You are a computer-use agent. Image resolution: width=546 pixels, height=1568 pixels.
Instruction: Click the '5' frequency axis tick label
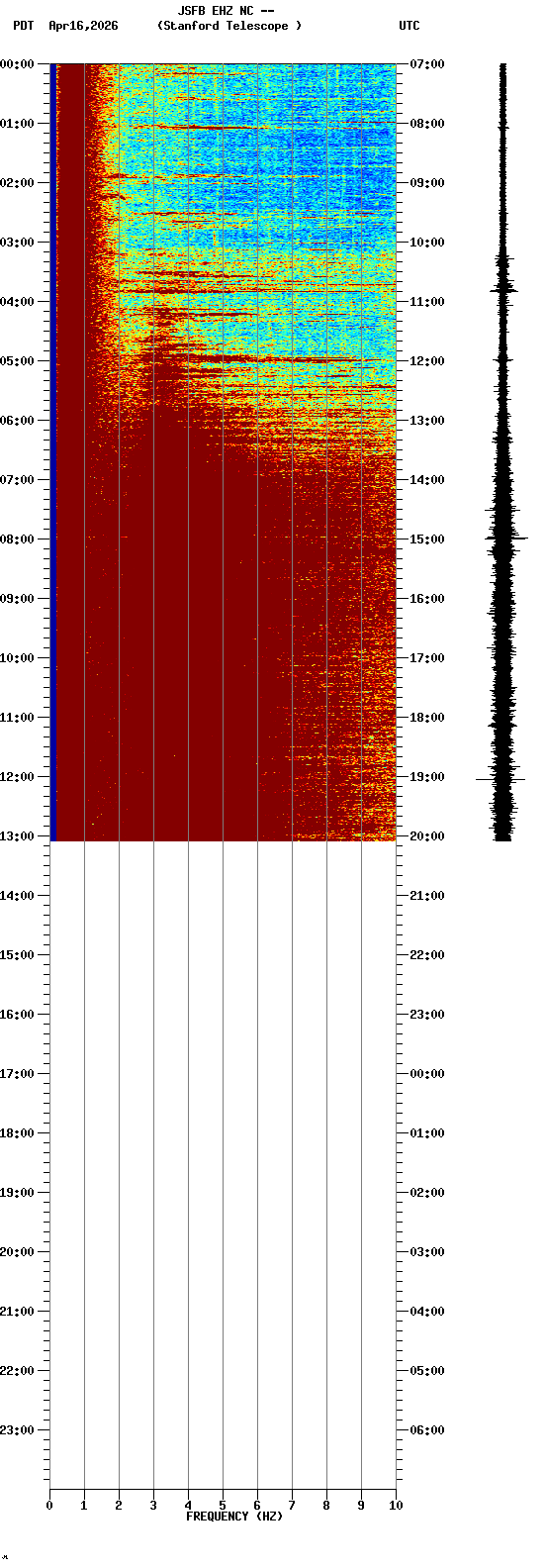pos(223,1506)
